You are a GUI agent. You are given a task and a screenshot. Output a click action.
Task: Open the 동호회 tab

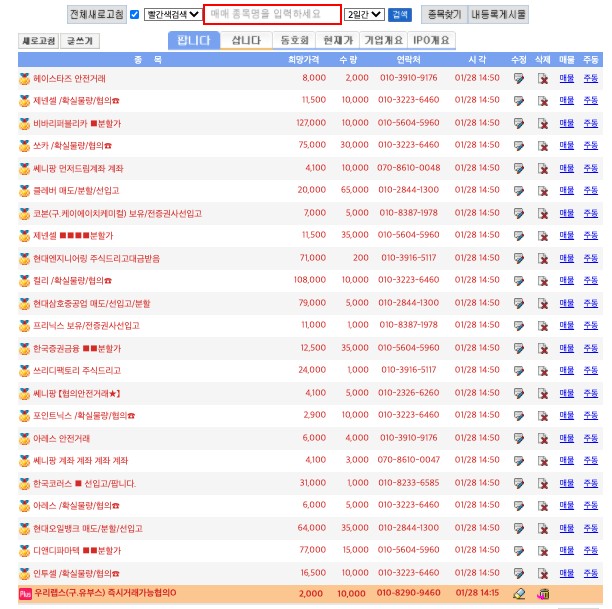point(294,41)
